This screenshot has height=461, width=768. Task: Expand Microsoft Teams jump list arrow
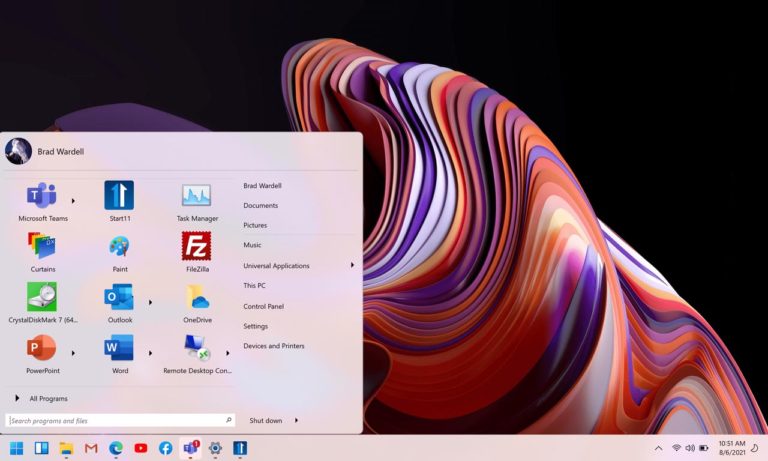[x=73, y=201]
